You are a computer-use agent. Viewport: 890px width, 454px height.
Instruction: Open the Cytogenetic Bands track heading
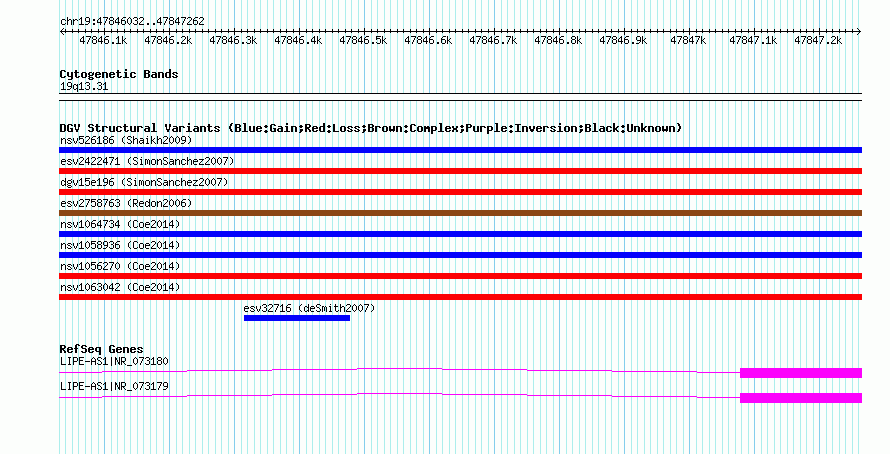[119, 74]
